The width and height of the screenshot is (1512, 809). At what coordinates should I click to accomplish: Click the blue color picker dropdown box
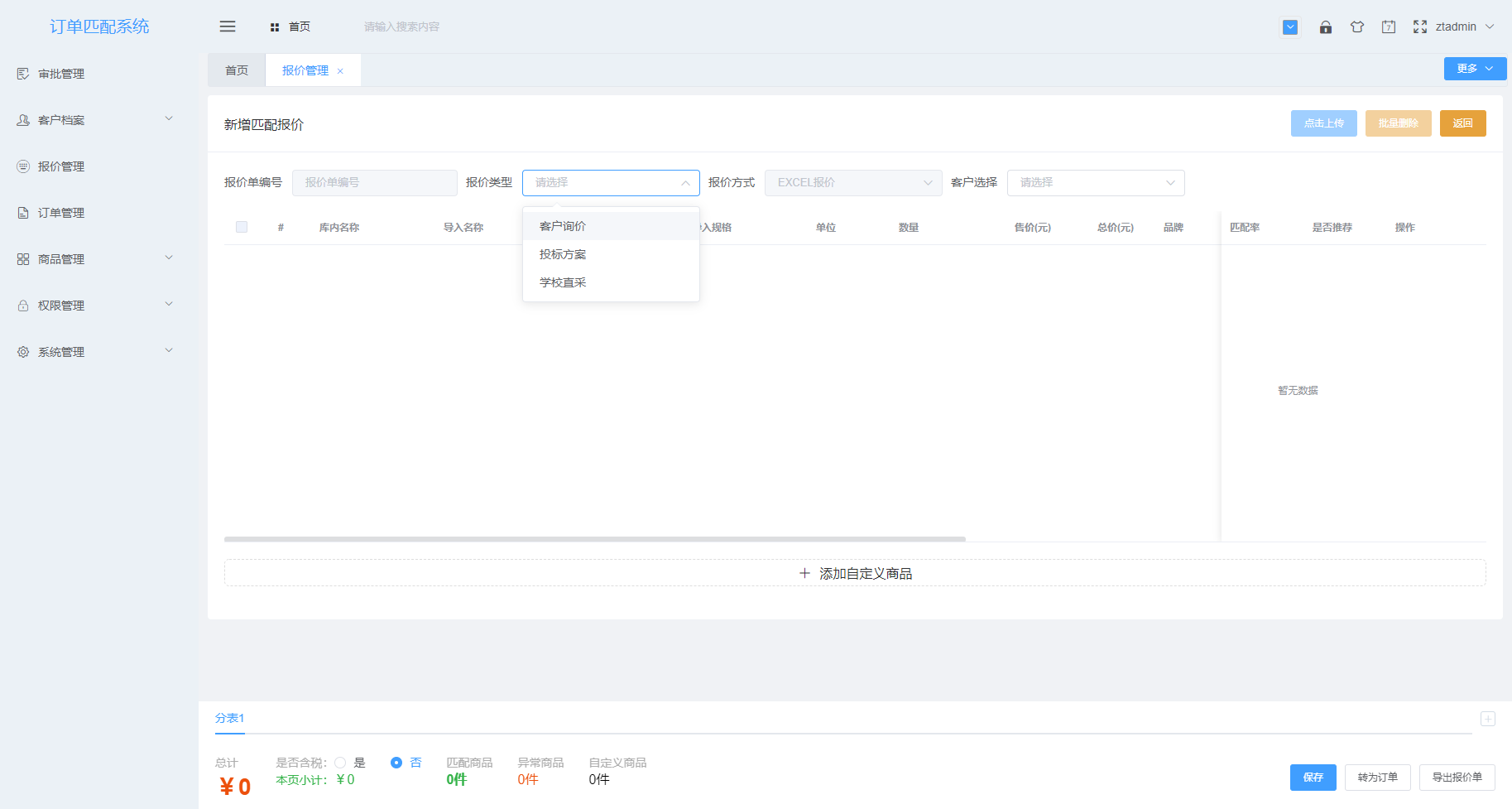point(1290,26)
